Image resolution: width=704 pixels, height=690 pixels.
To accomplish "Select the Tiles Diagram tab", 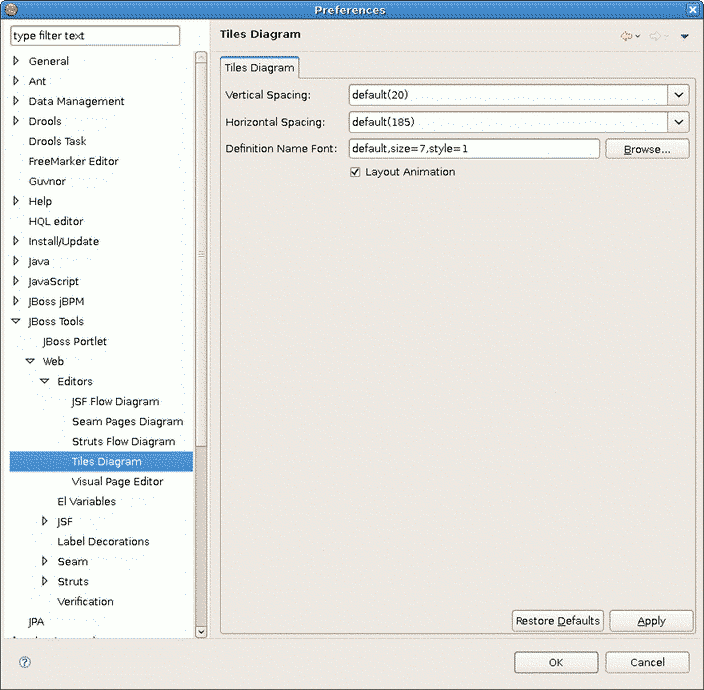I will (x=259, y=68).
